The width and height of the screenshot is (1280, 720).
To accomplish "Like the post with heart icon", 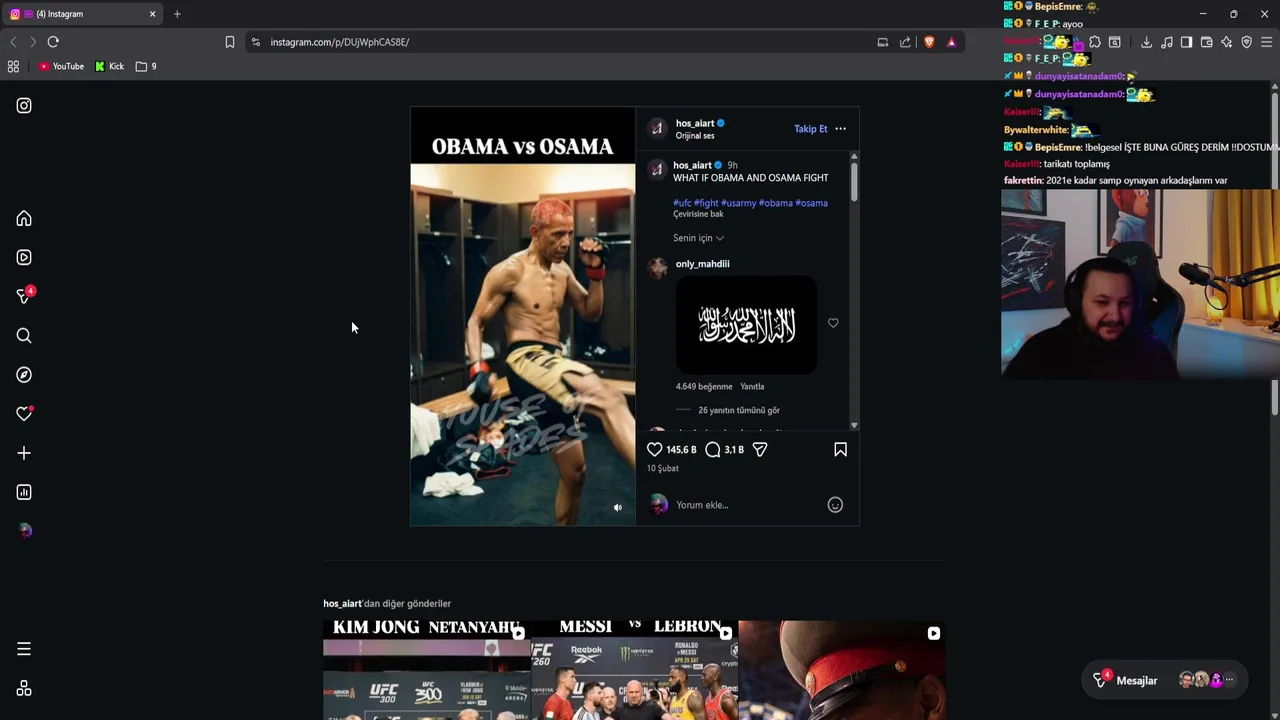I will (x=654, y=450).
